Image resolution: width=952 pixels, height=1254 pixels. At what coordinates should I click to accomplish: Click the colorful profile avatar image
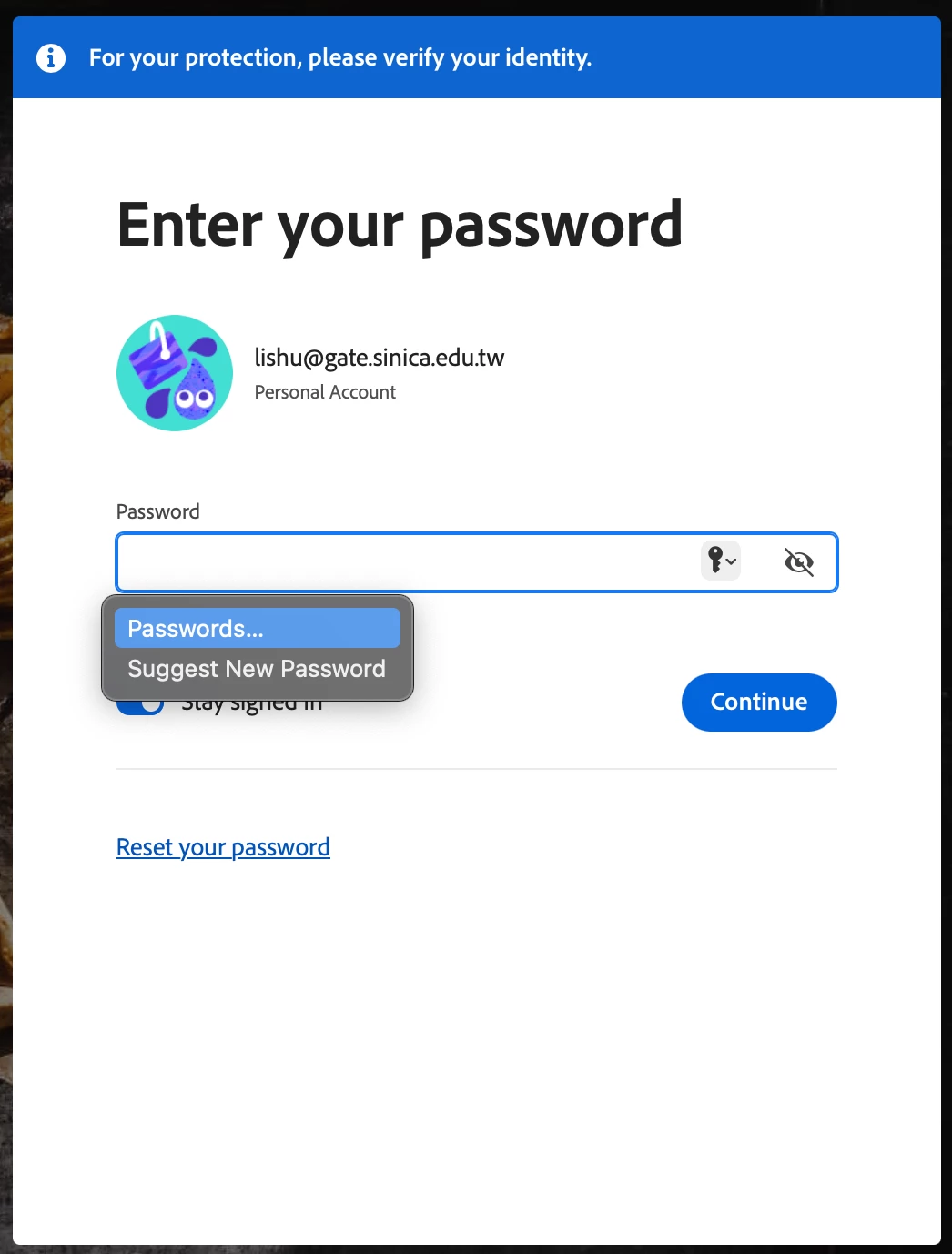pos(175,373)
